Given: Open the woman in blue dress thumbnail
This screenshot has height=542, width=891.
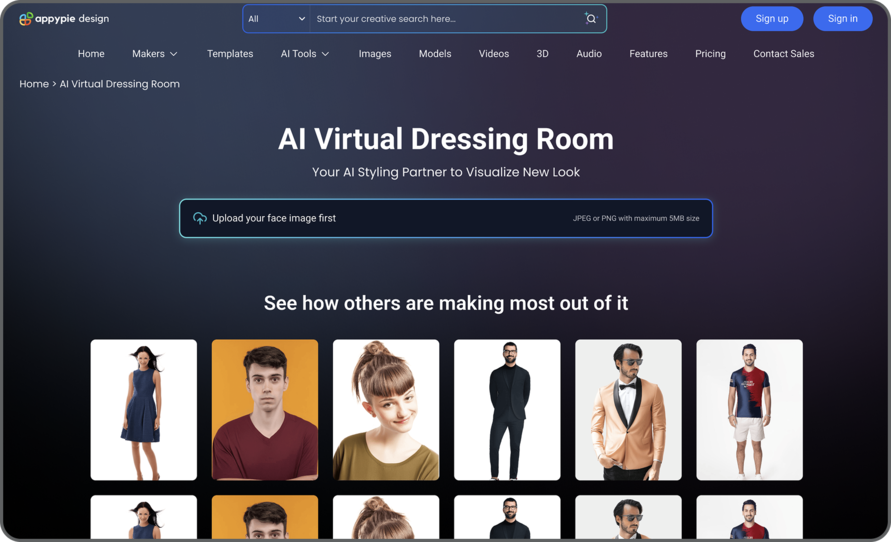Looking at the screenshot, I should (x=144, y=410).
